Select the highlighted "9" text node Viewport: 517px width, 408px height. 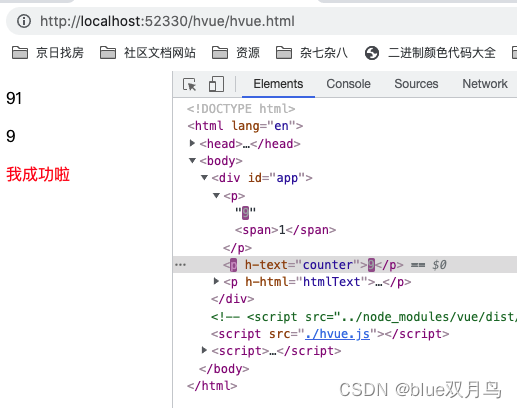pos(245,212)
